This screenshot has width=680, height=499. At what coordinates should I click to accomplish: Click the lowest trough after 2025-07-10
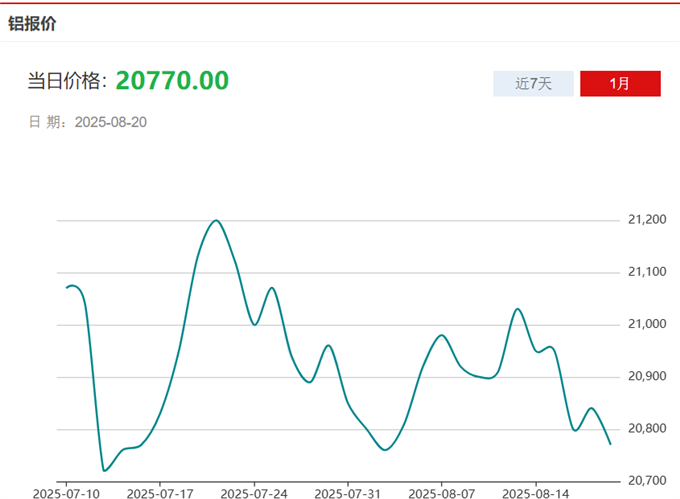pyautogui.click(x=105, y=470)
